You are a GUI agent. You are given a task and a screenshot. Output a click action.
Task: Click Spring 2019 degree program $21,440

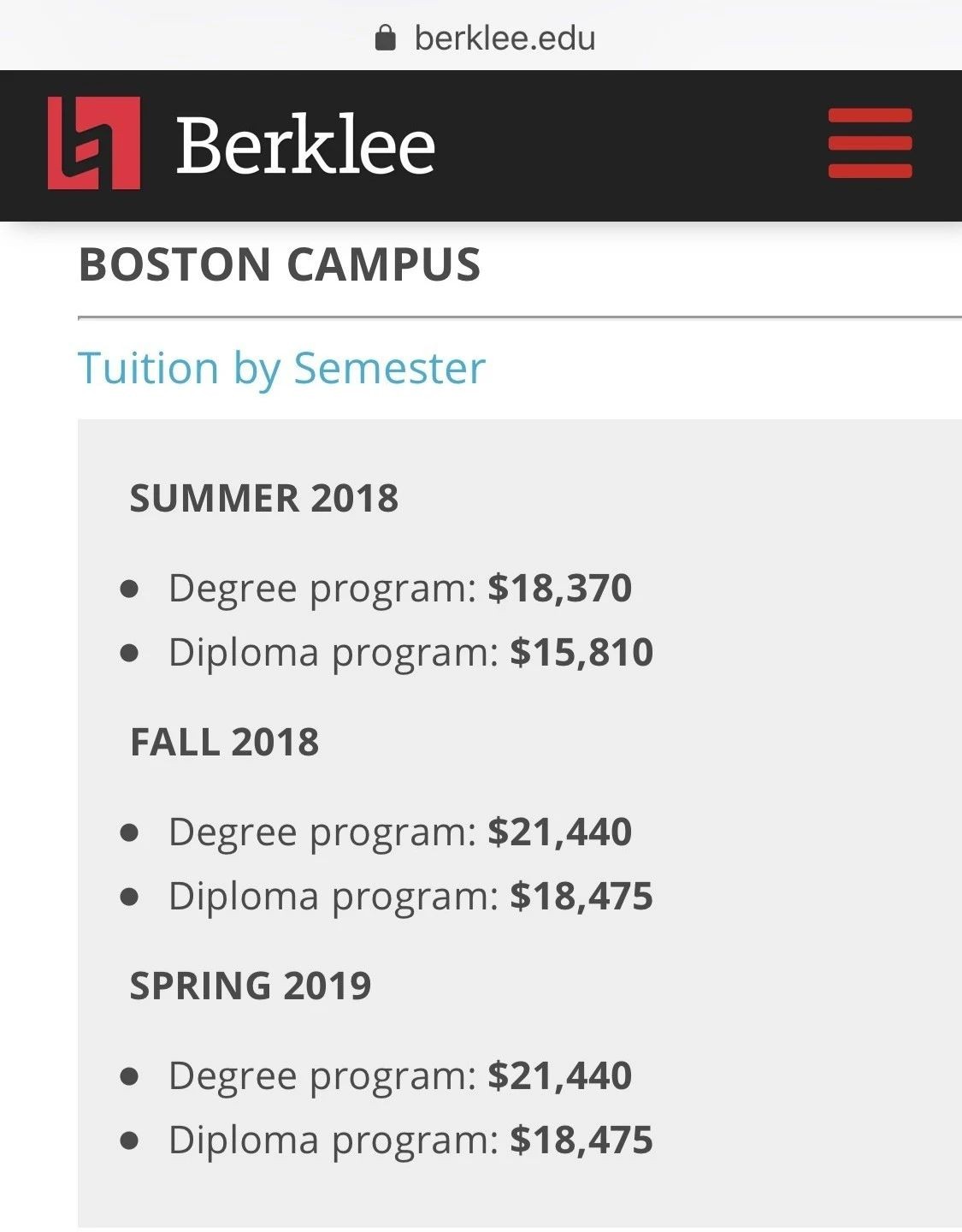point(559,1075)
